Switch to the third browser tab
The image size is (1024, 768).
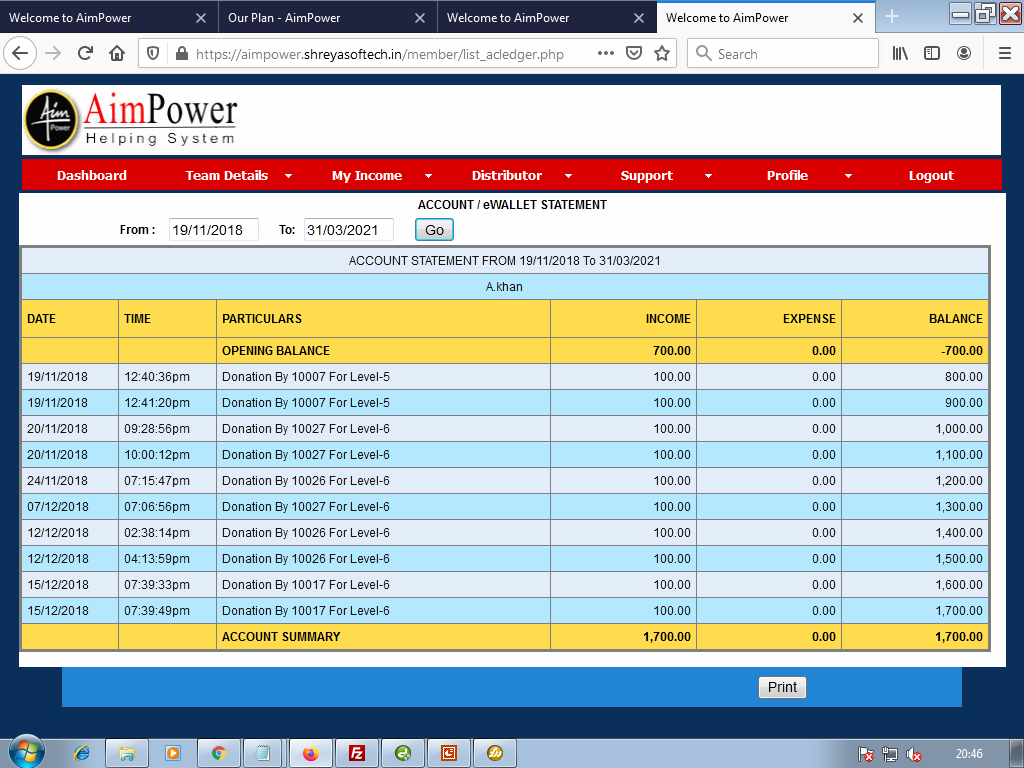[x=547, y=18]
